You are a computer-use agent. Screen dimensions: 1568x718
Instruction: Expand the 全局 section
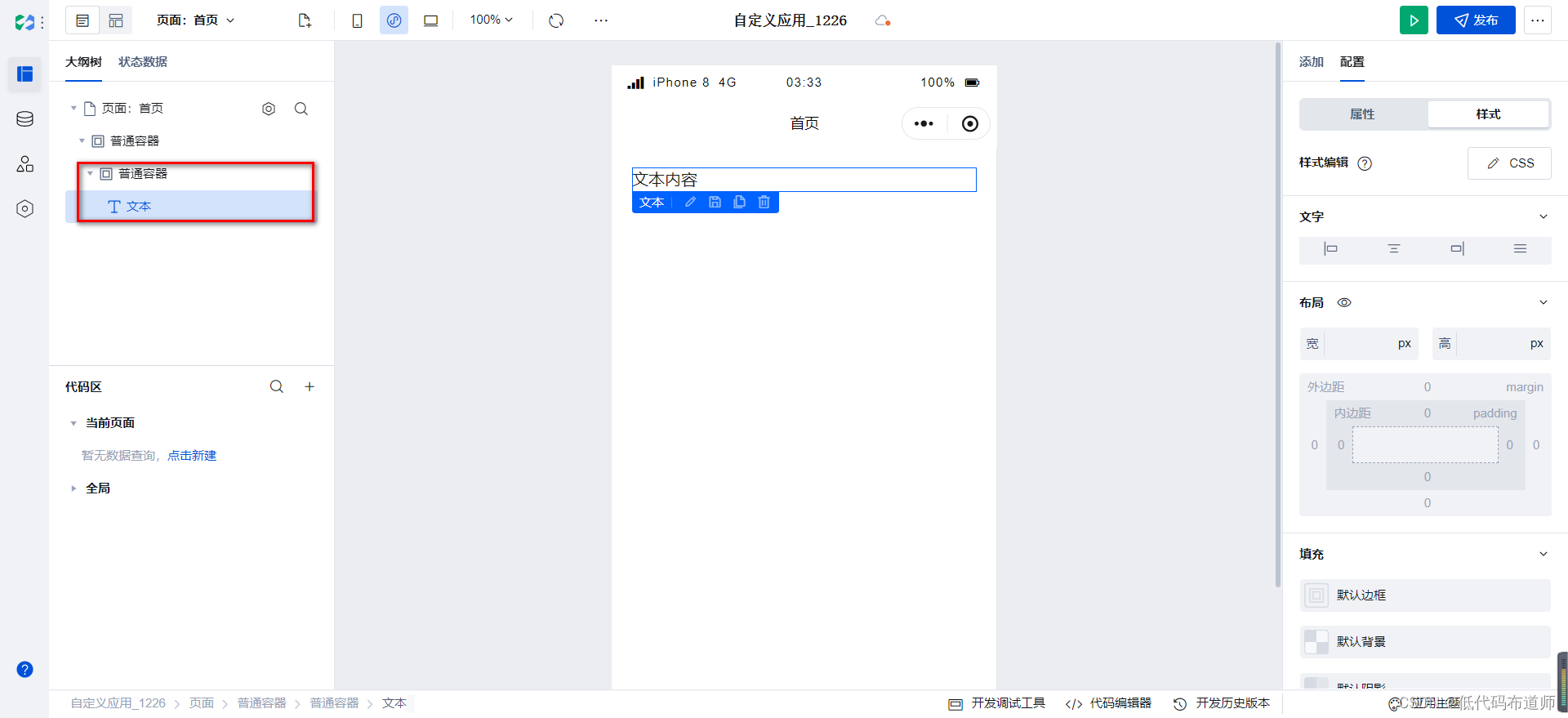(x=73, y=488)
